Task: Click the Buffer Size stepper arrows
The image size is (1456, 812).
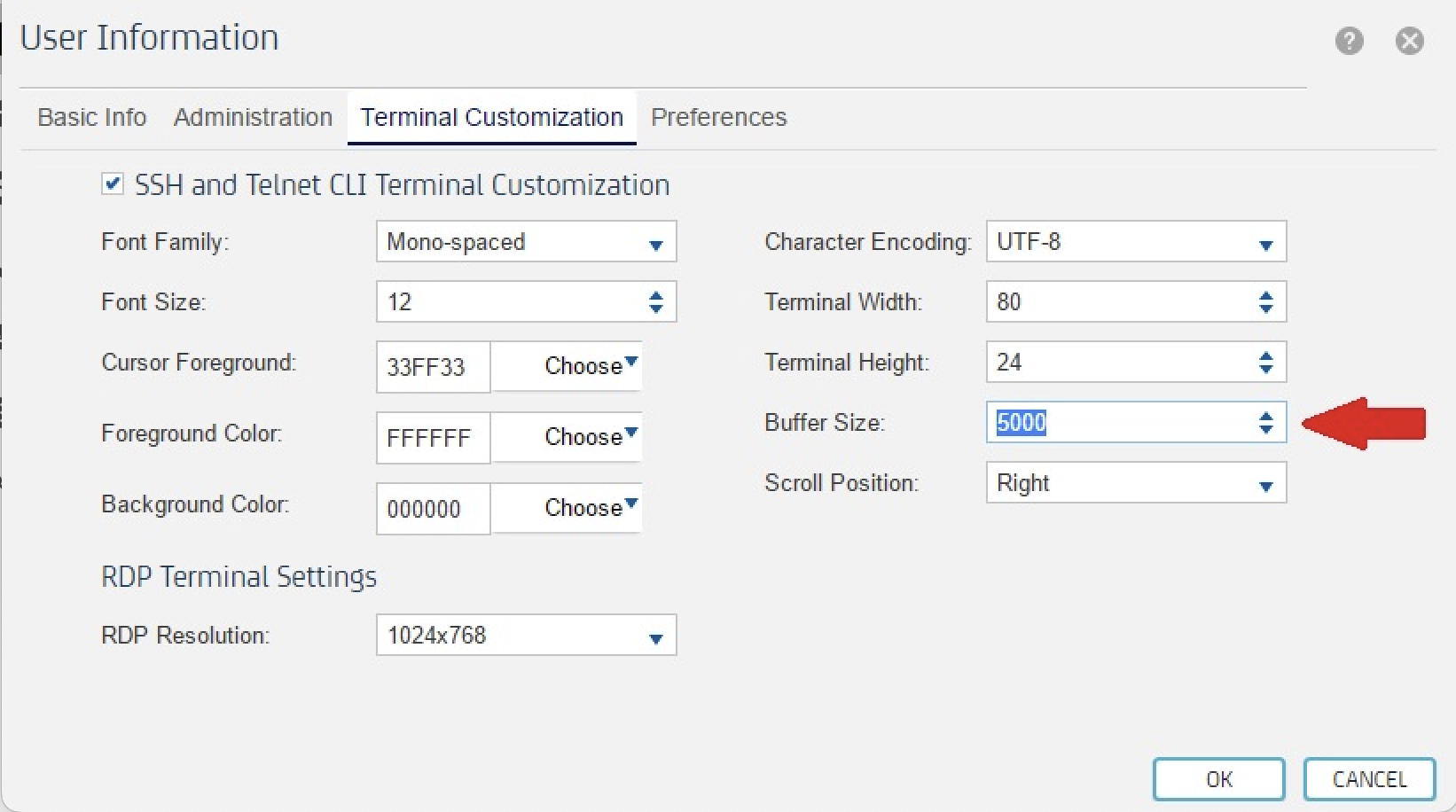Action: pos(1265,423)
